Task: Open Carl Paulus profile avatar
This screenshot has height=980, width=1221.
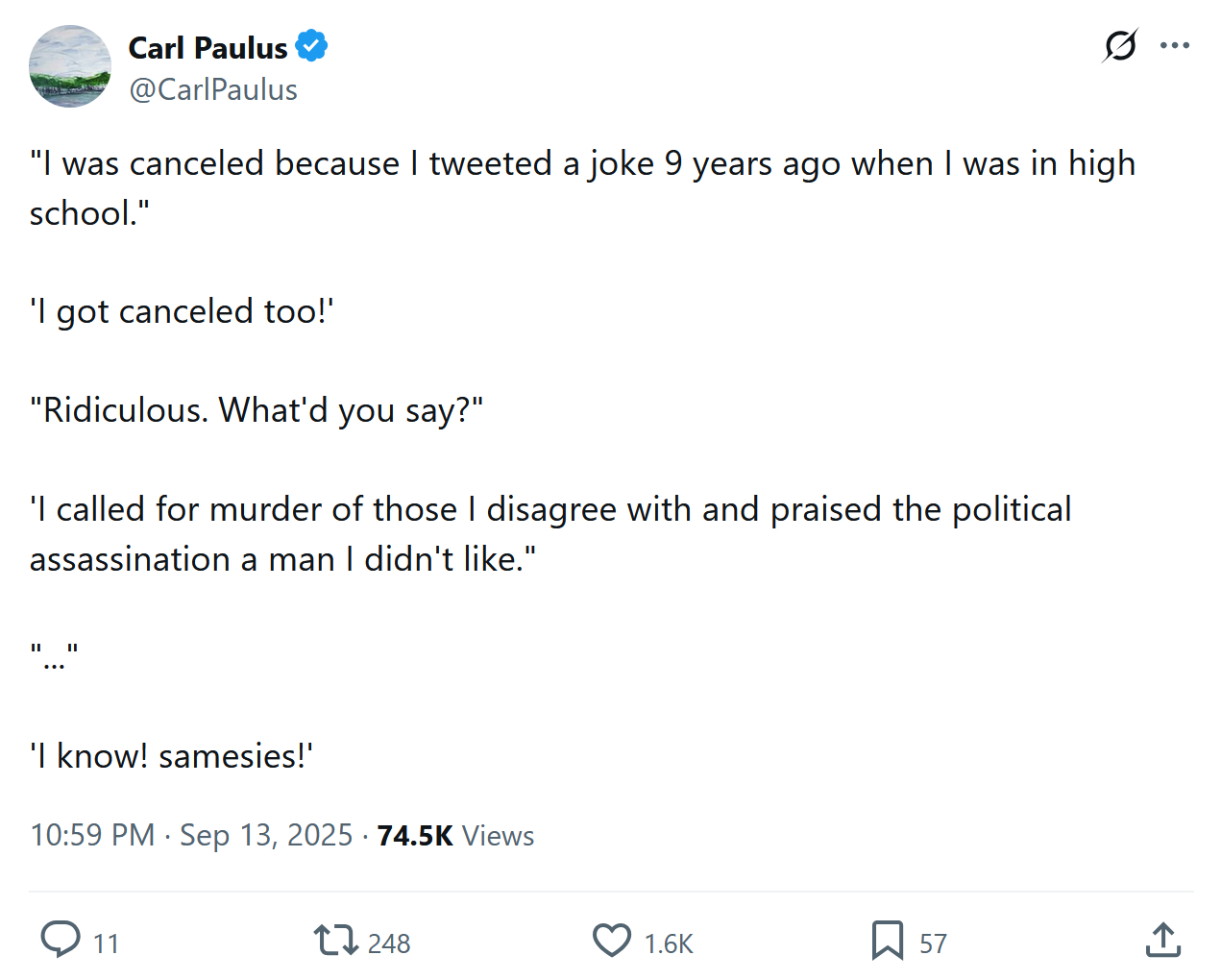Action: click(70, 66)
